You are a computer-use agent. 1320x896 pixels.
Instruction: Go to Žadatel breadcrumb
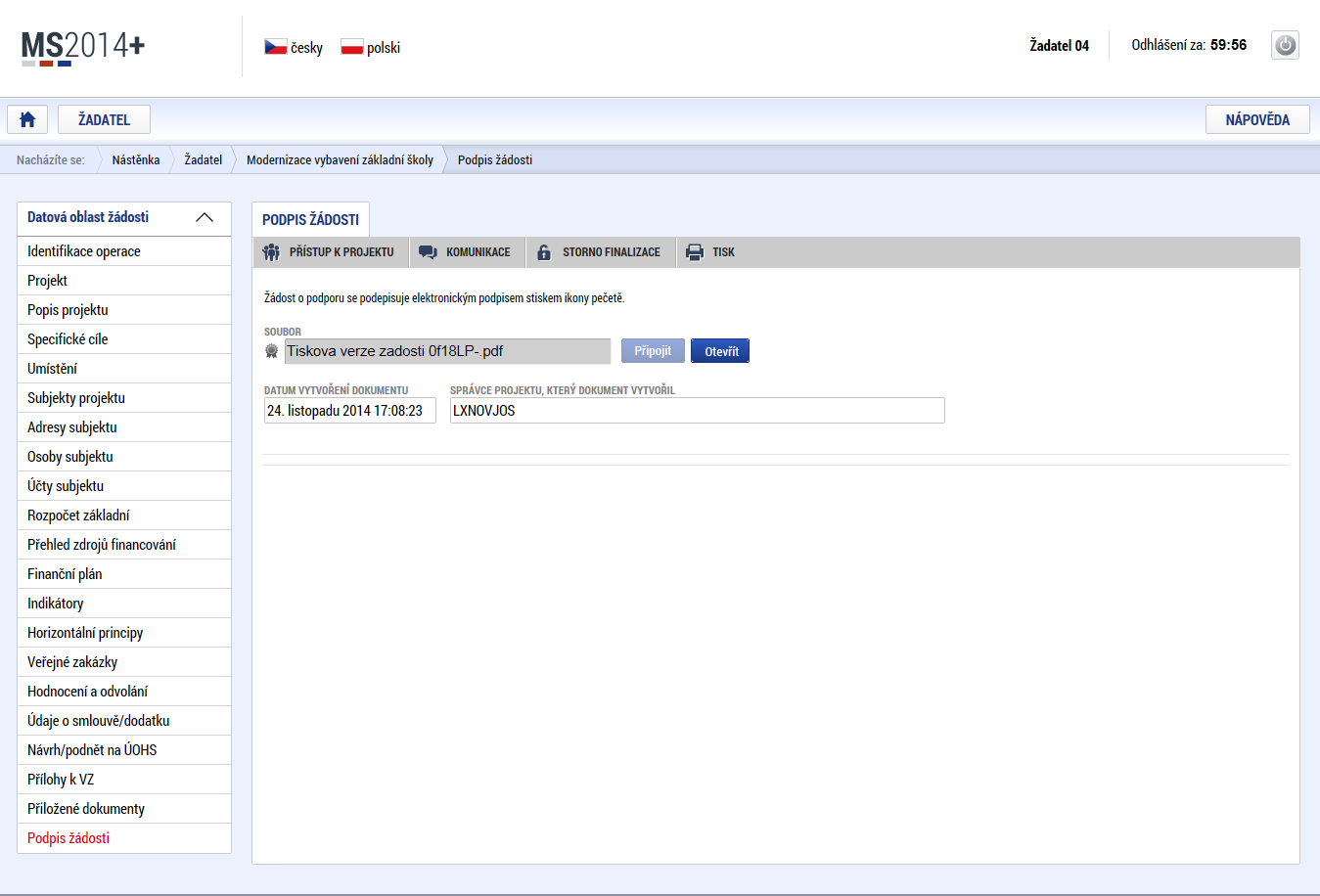[204, 159]
